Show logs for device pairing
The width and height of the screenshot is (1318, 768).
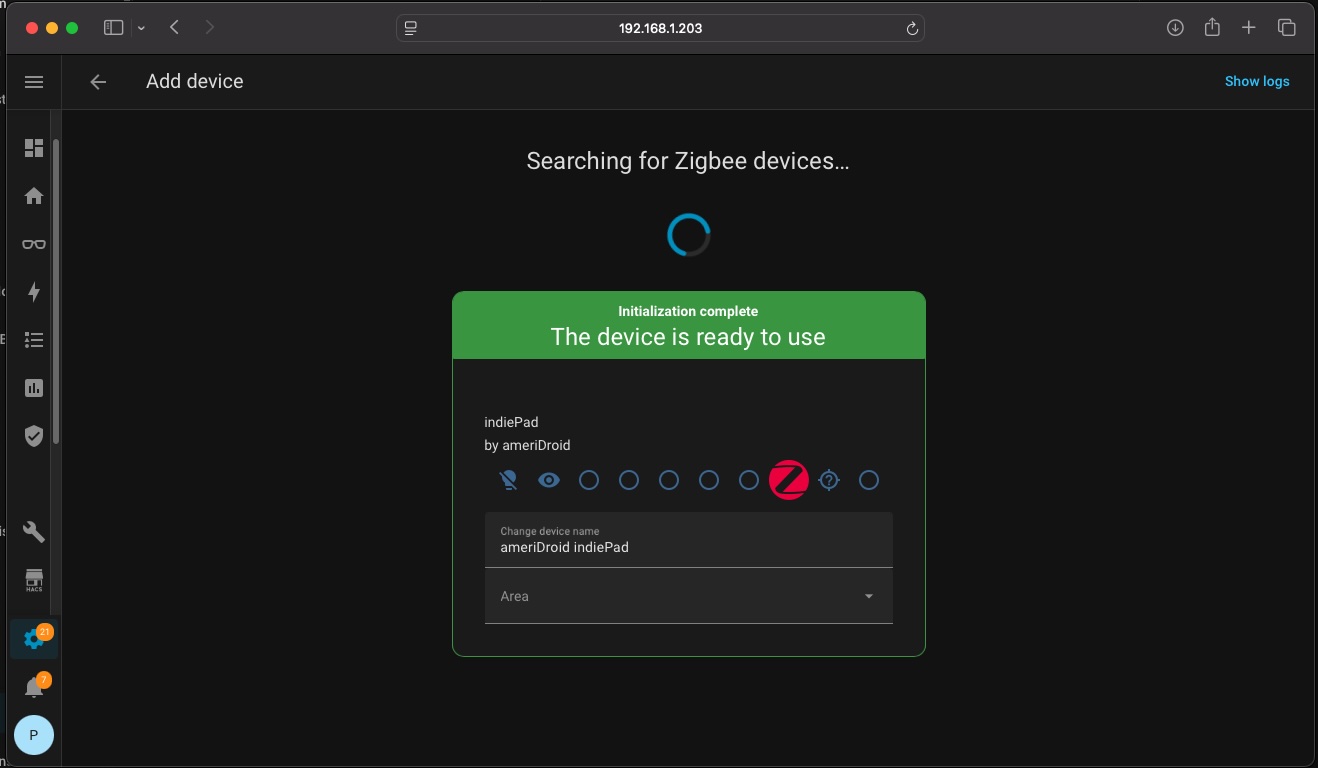click(x=1257, y=82)
